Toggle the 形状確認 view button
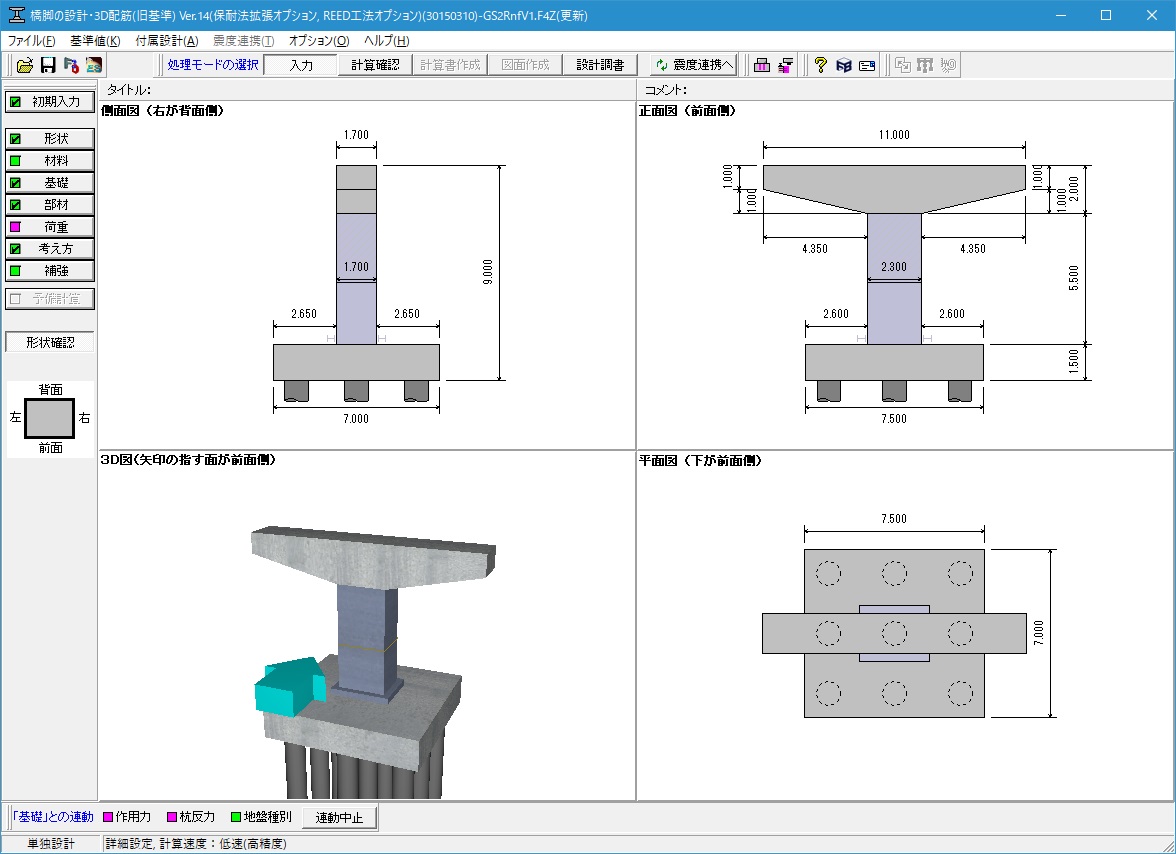Screen dimensions: 1176x854 coord(49,342)
